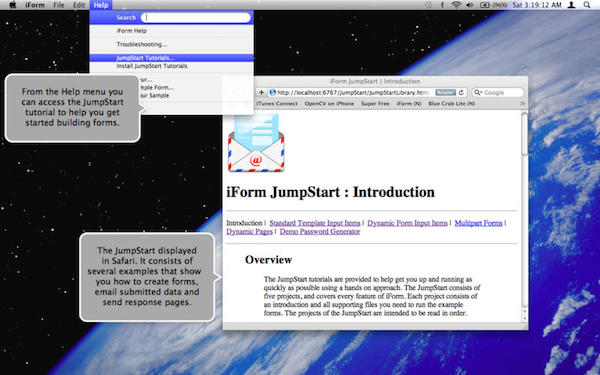Click the Bluetooth status icon

pos(442,5)
